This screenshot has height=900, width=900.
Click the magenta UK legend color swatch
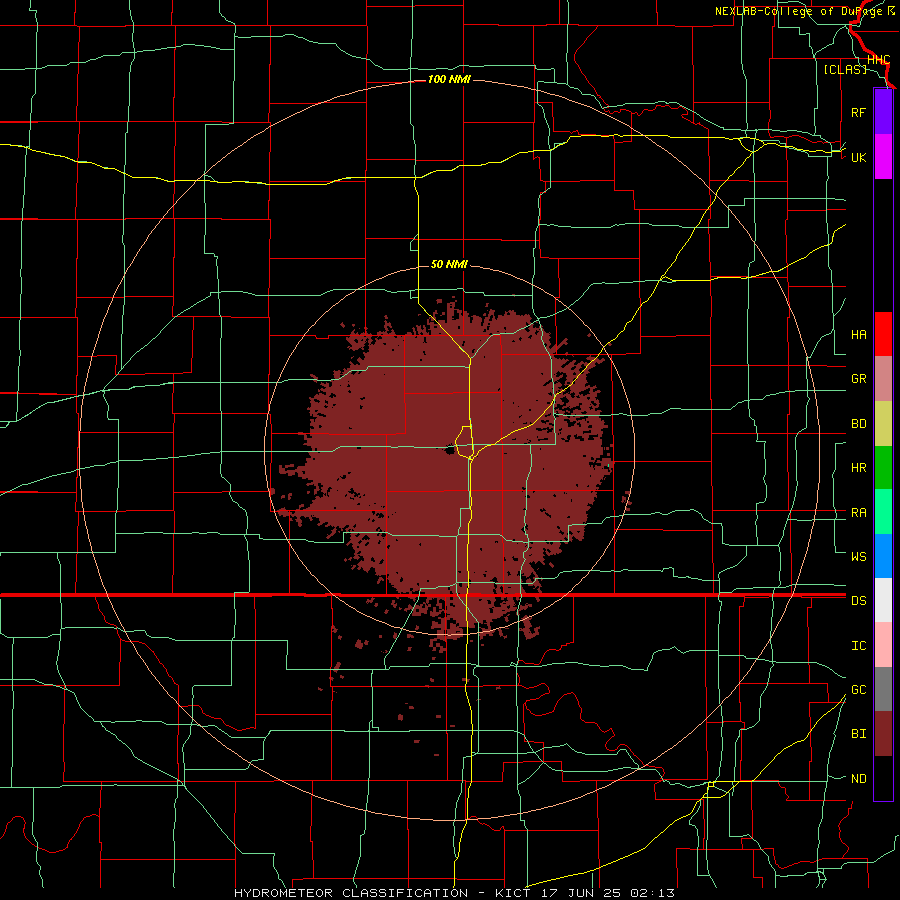tap(883, 157)
